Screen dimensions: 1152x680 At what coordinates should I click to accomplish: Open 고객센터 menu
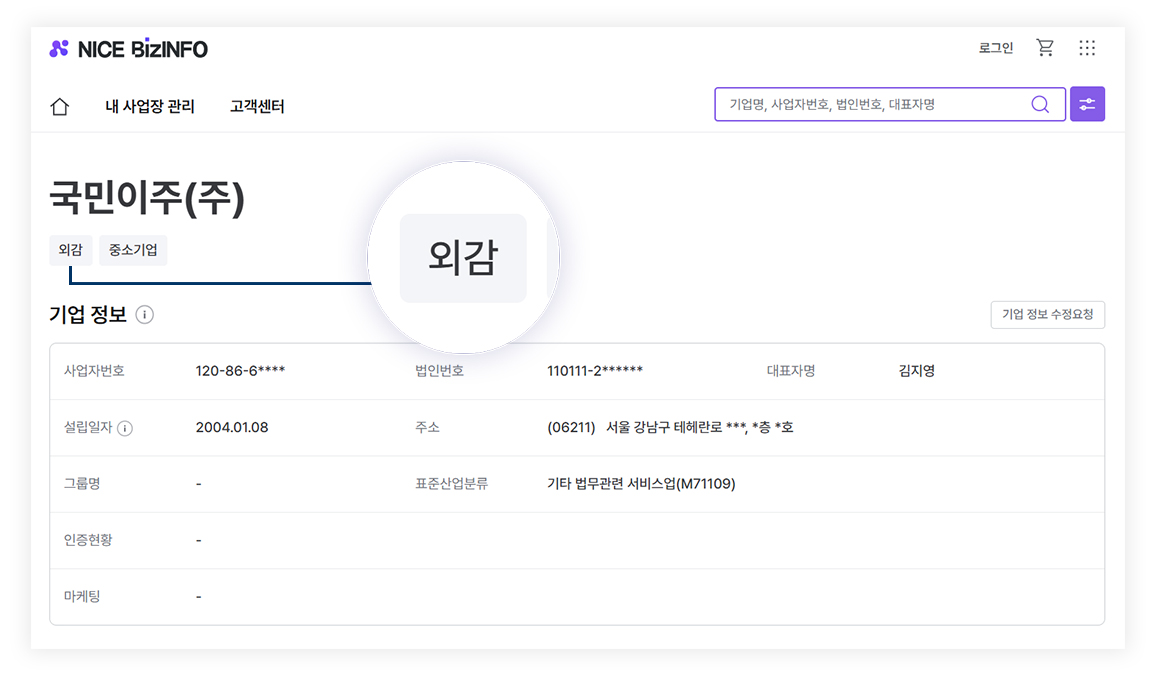(x=257, y=107)
